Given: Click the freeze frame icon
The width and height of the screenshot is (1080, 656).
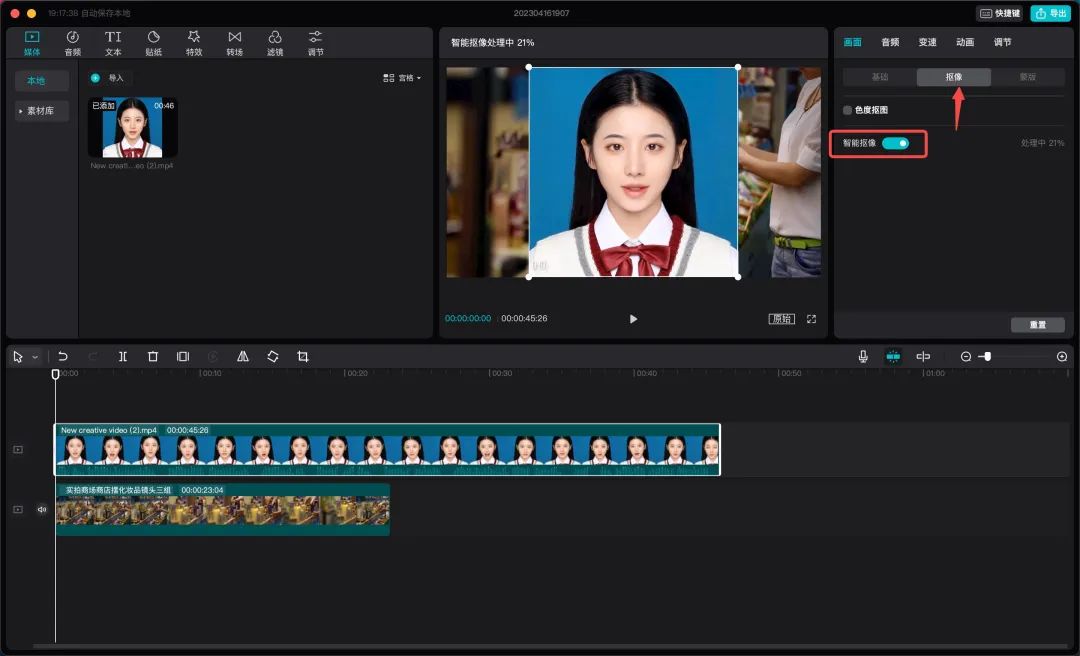Looking at the screenshot, I should (183, 356).
